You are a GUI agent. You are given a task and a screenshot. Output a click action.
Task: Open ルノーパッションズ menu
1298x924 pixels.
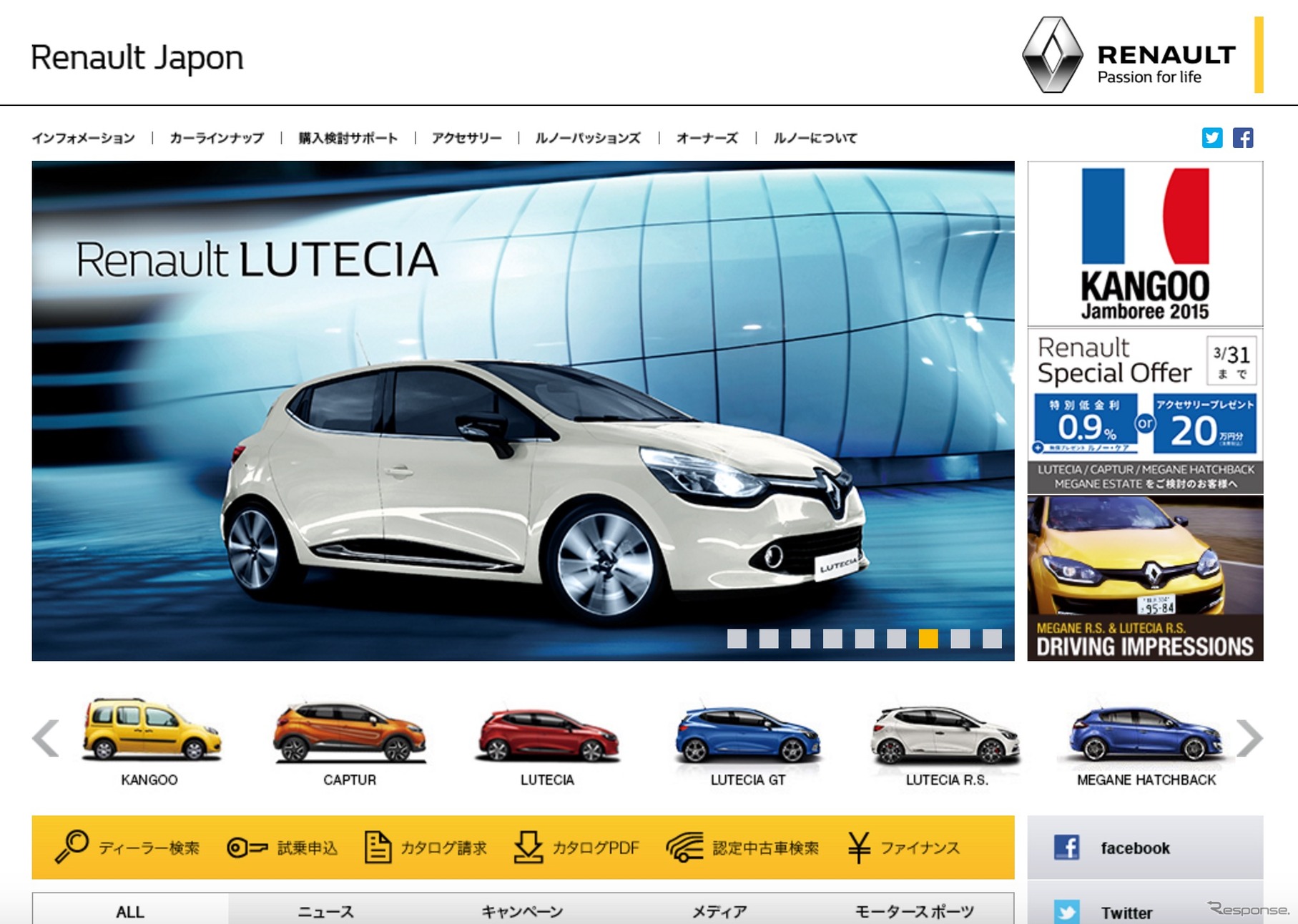[588, 138]
